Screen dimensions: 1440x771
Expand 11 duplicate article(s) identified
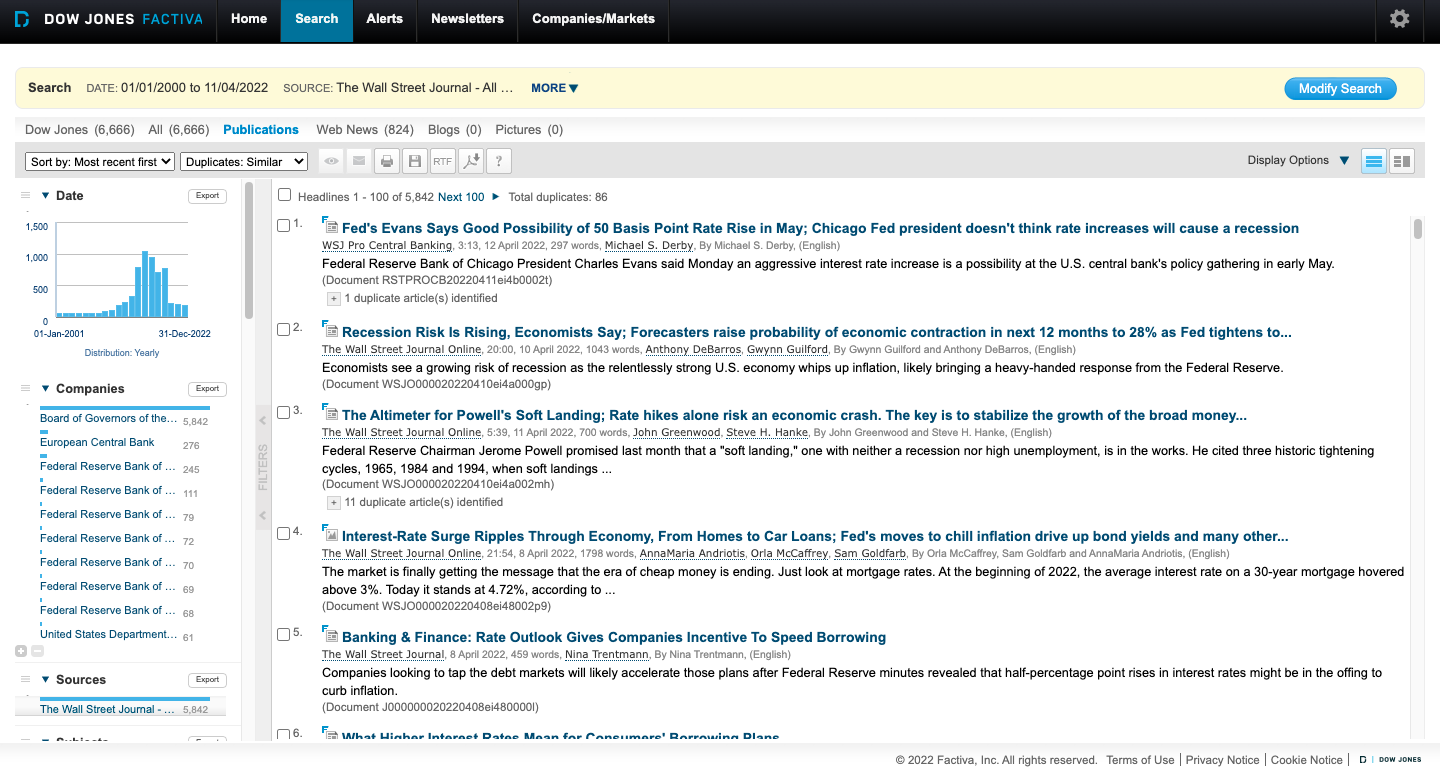(334, 503)
